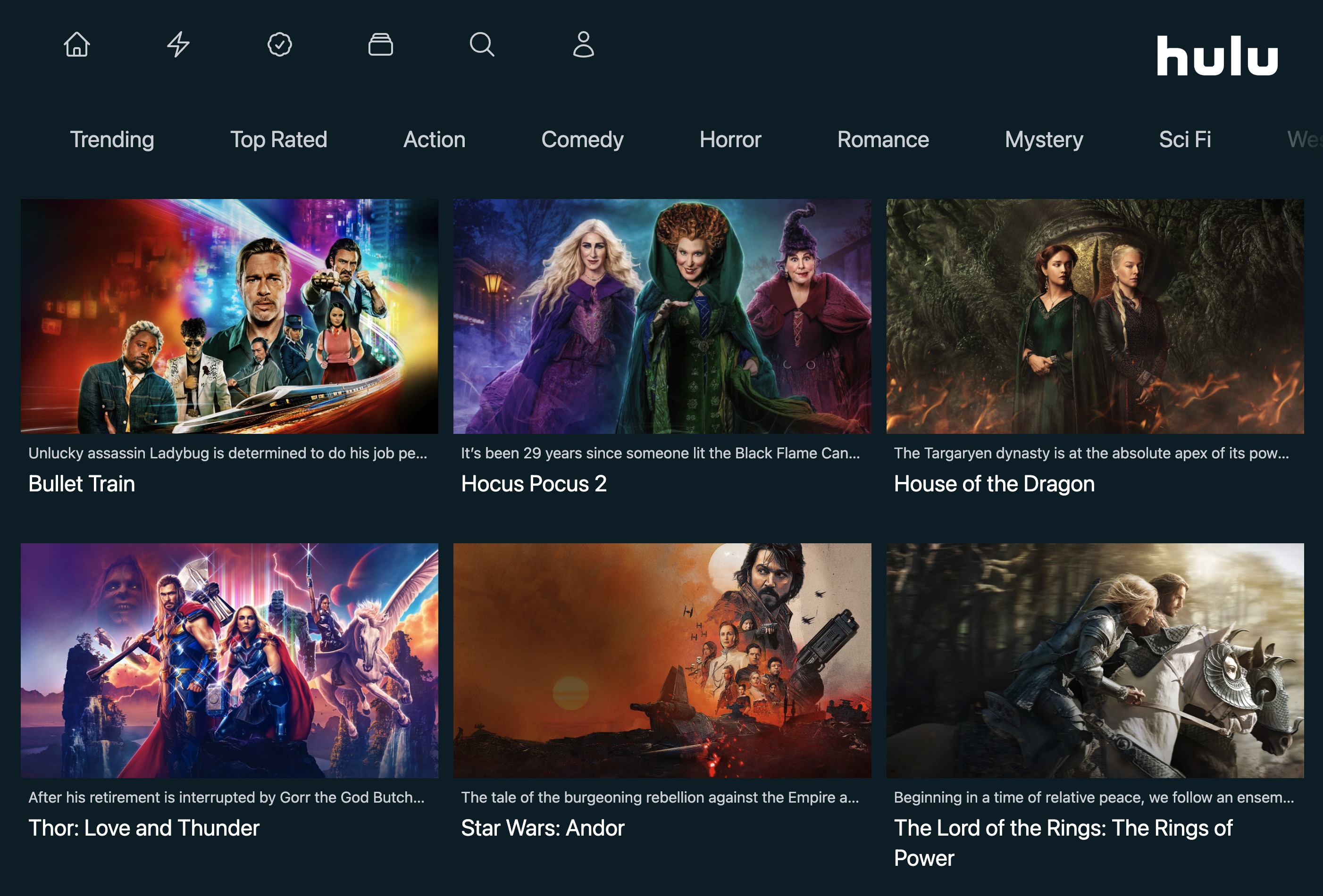1323x896 pixels.
Task: Click the 'After his retirement' description
Action: coord(226,797)
